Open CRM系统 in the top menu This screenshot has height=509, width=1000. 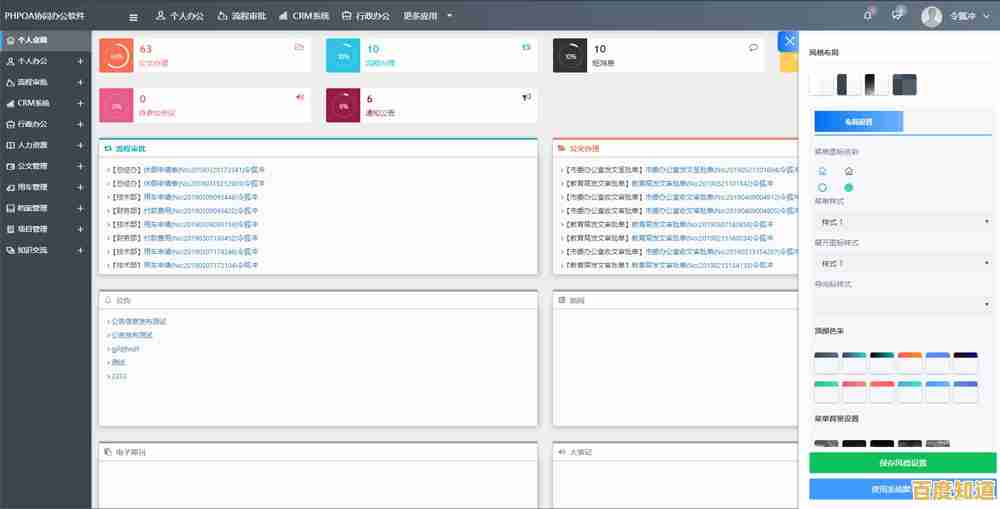click(304, 16)
